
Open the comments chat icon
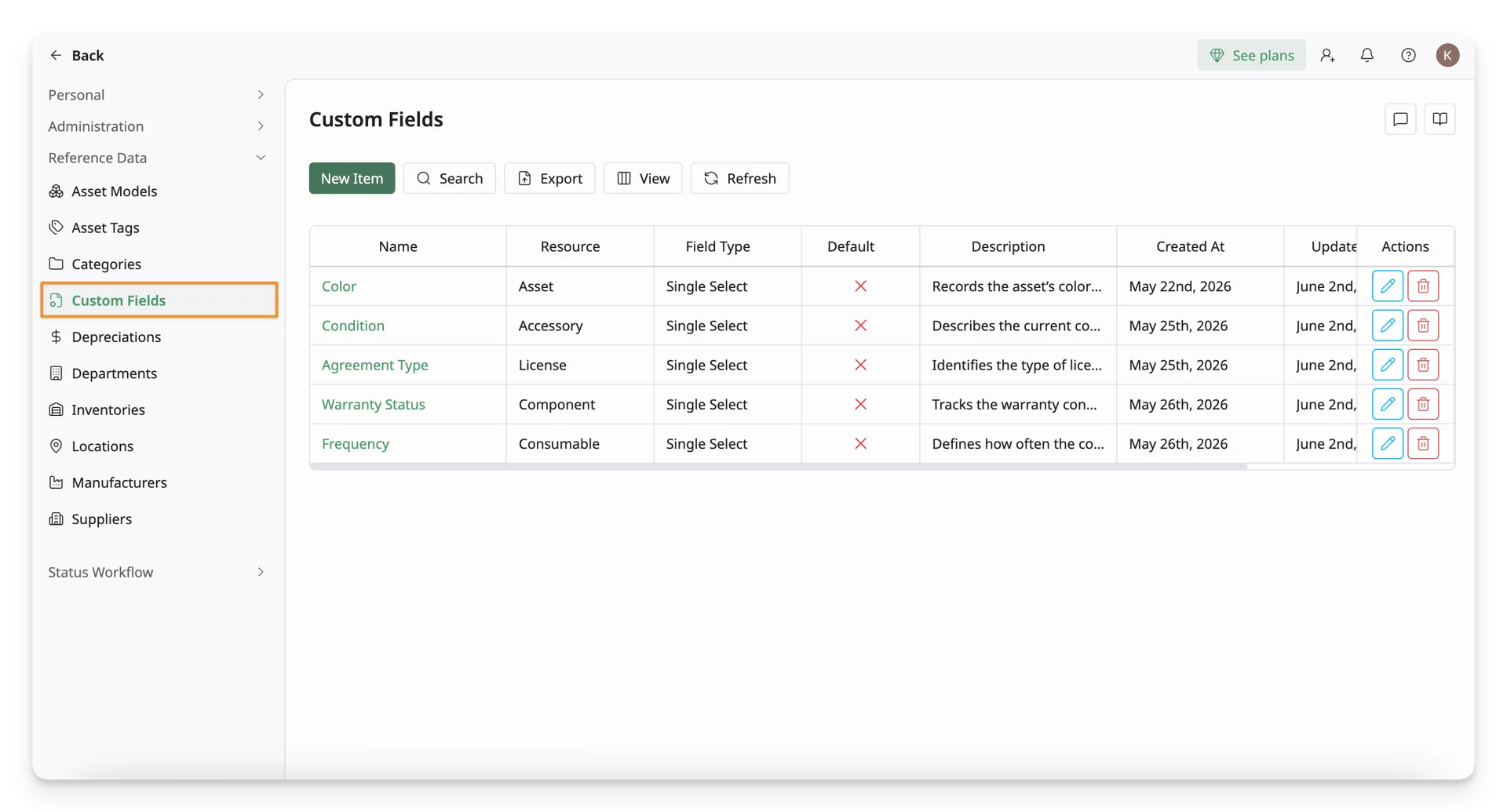click(1400, 119)
